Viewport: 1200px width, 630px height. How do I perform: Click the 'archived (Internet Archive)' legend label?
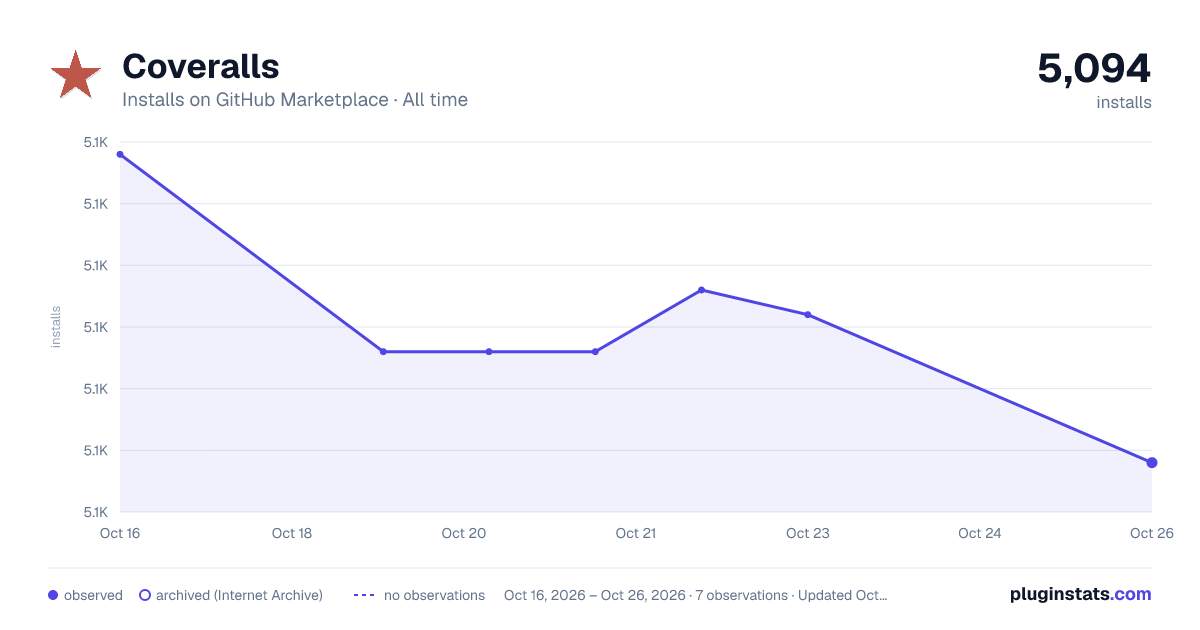(x=239, y=595)
